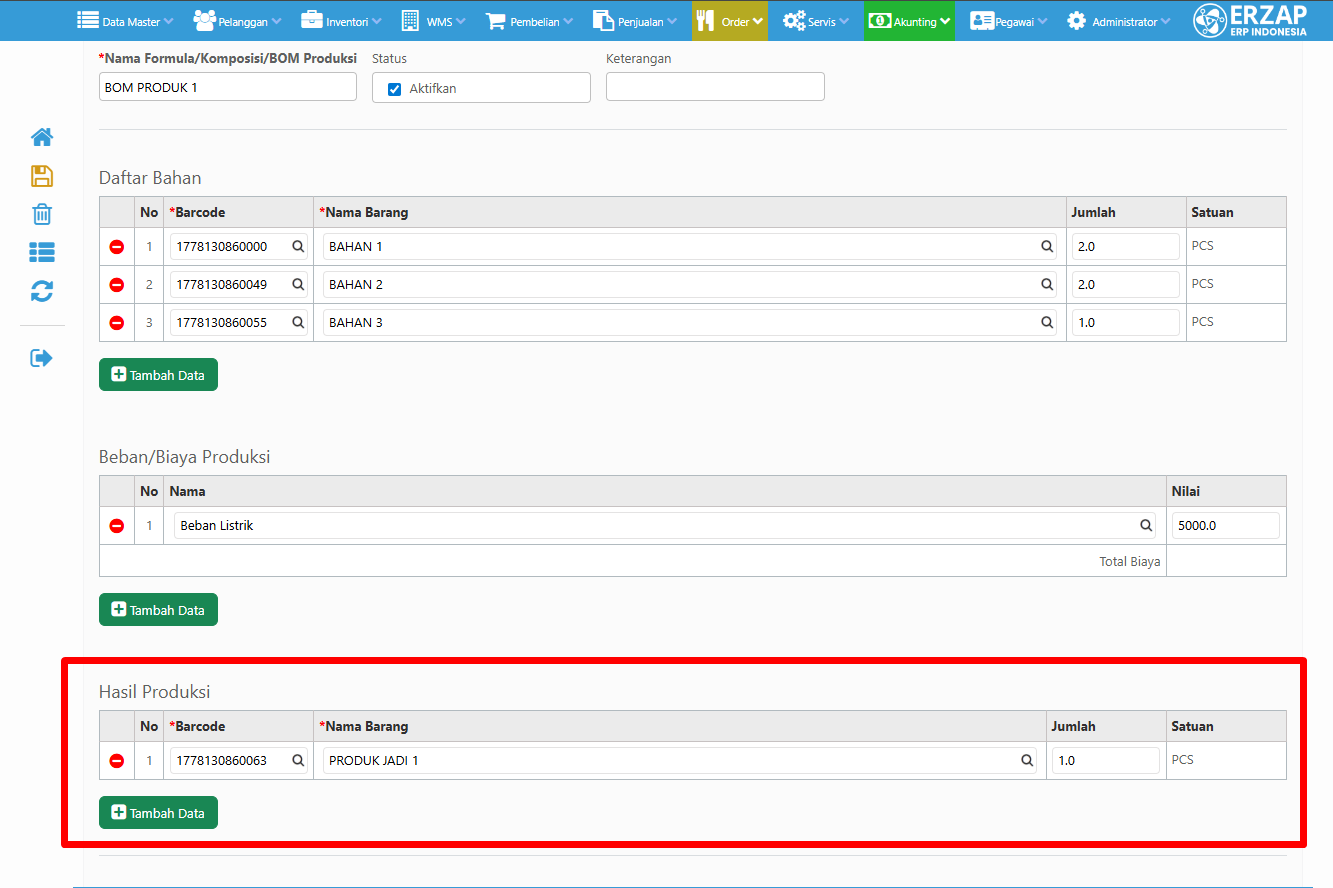The width and height of the screenshot is (1333, 888).
Task: Open the list view icon in sidebar
Action: [x=42, y=252]
